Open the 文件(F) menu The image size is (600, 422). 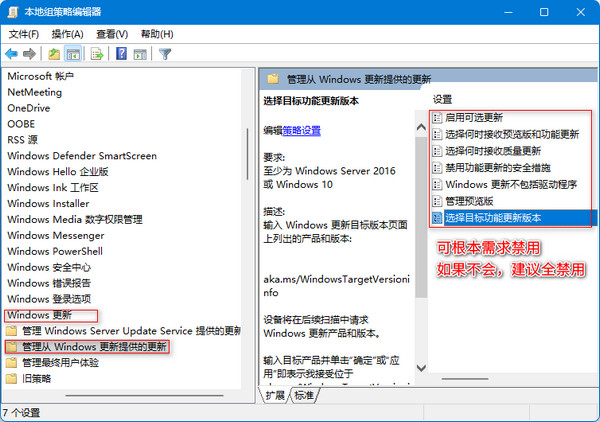point(23,33)
